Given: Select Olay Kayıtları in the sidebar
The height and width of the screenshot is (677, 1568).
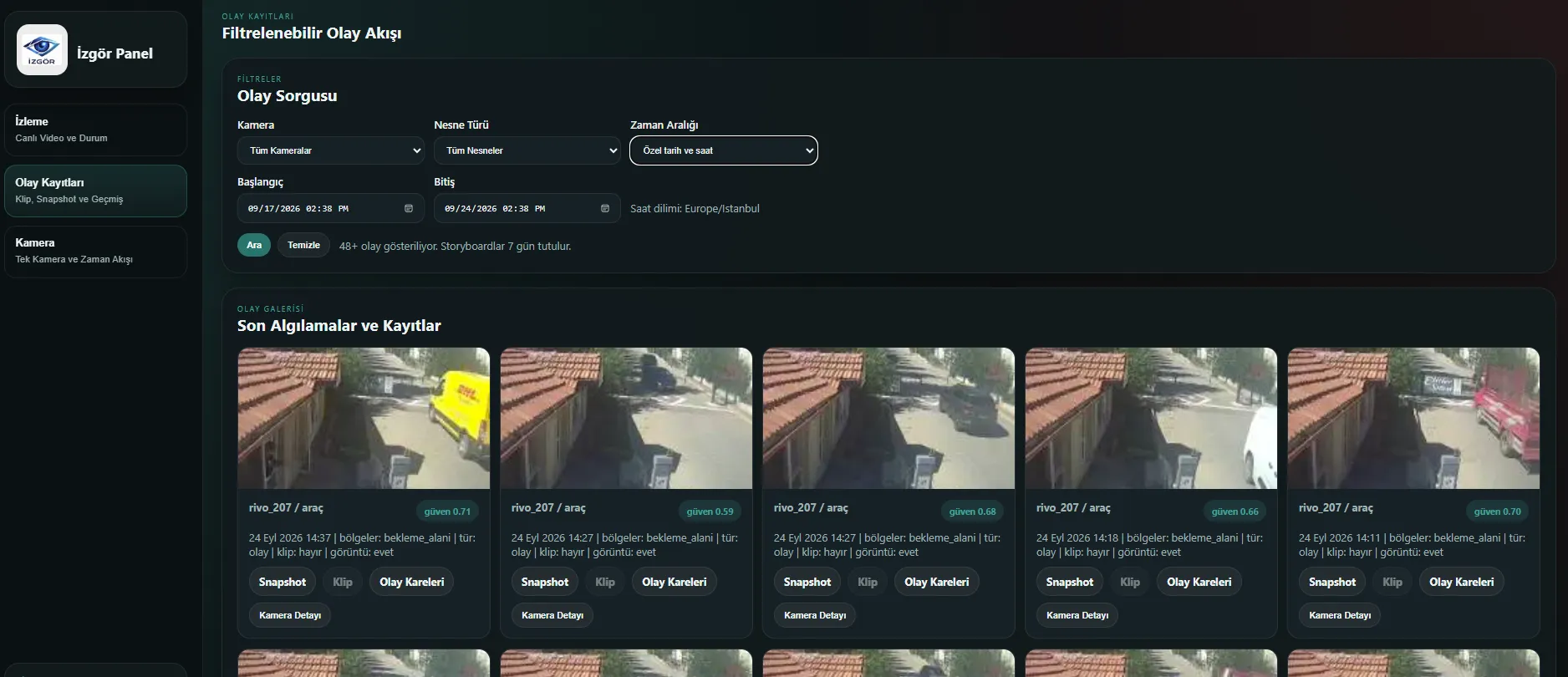Looking at the screenshot, I should [95, 191].
